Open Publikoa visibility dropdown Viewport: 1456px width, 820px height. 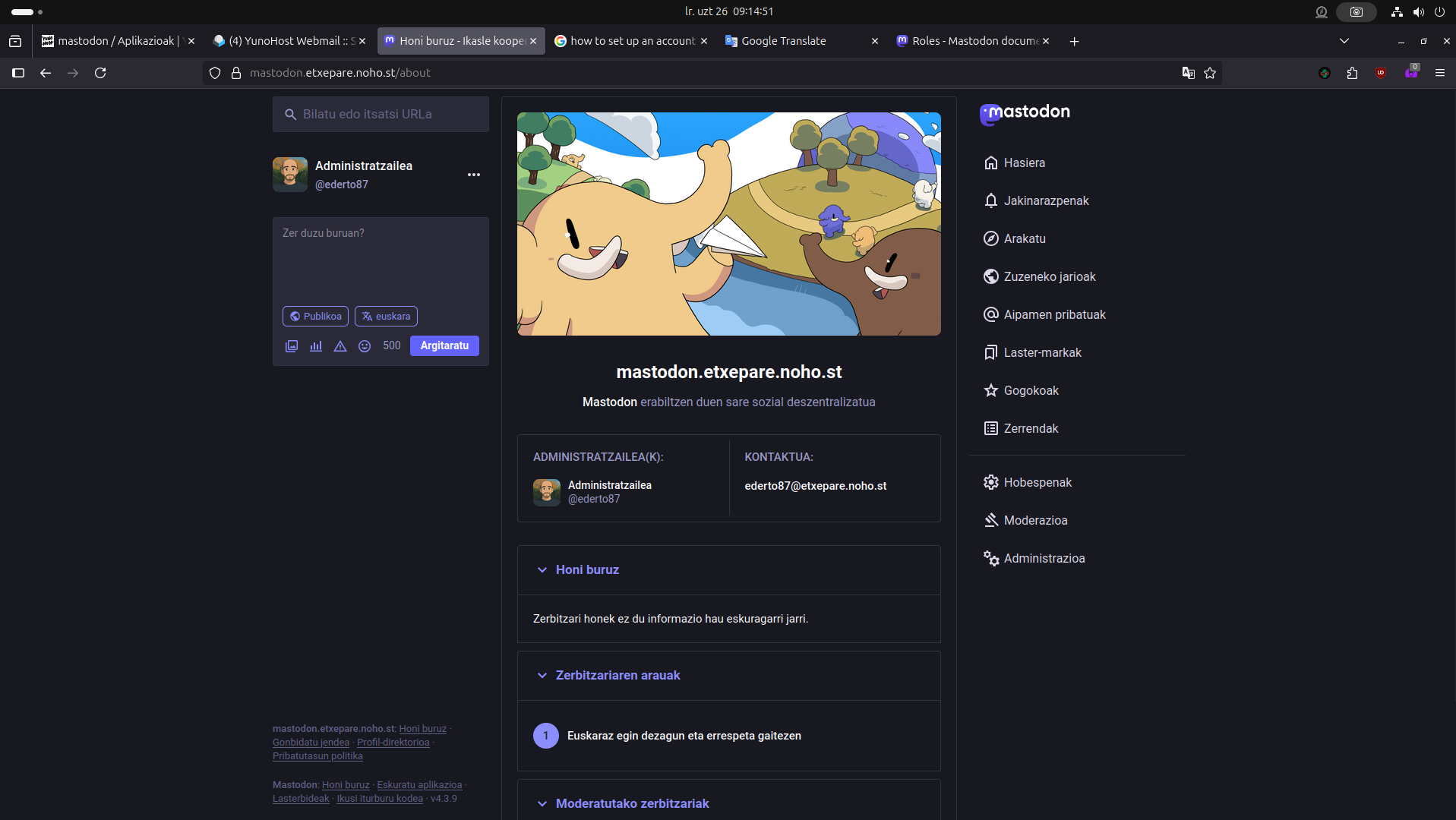[315, 317]
